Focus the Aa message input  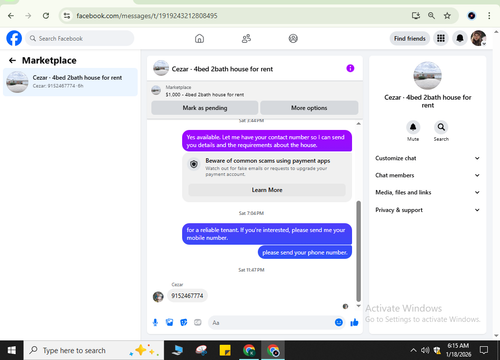click(271, 323)
